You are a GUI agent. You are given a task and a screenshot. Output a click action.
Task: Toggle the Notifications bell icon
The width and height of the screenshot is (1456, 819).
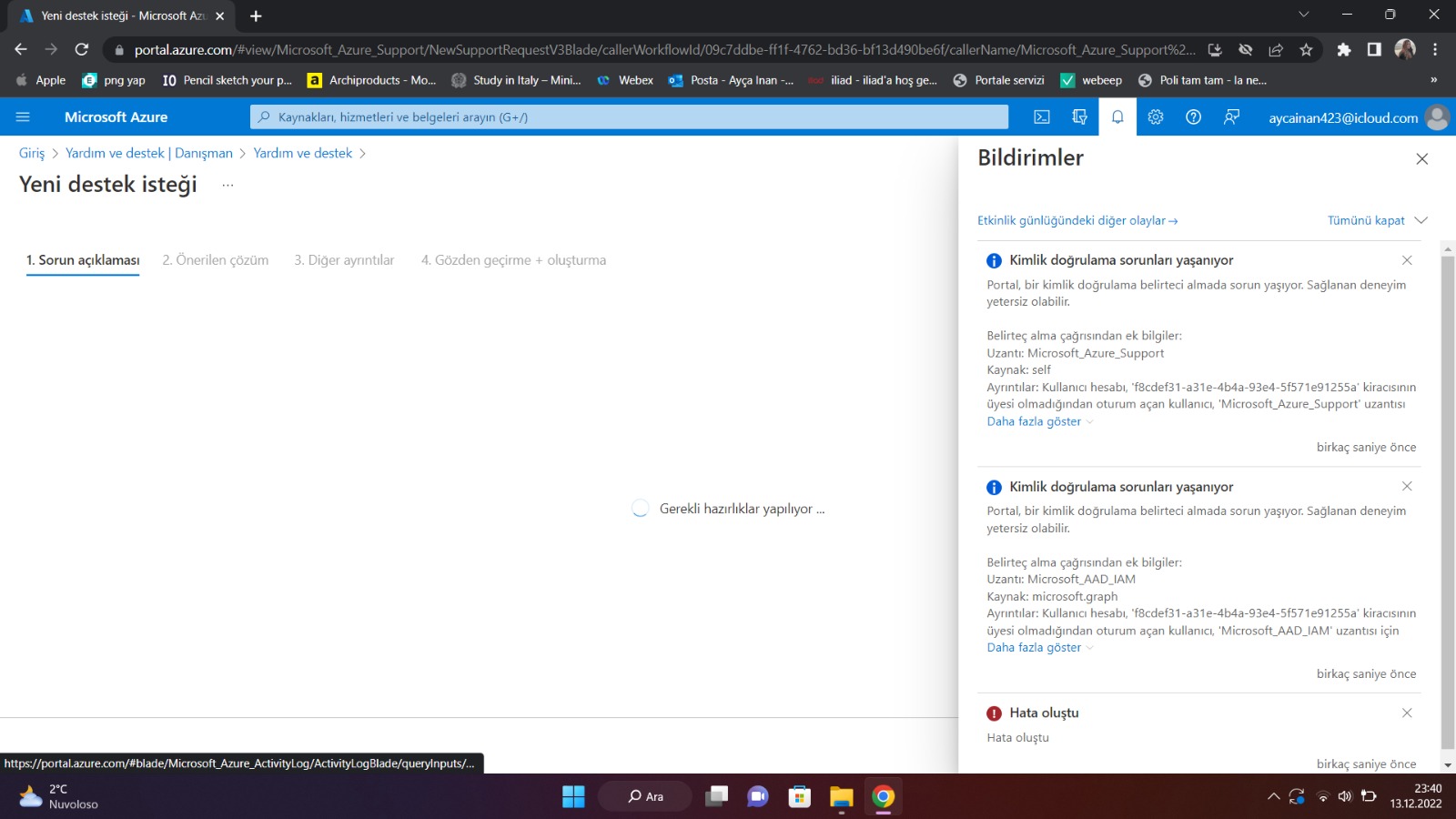[1117, 117]
